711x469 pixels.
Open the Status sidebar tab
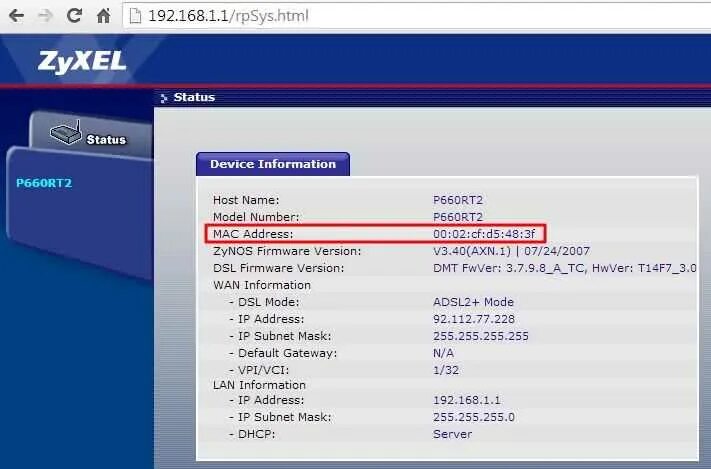[91, 135]
